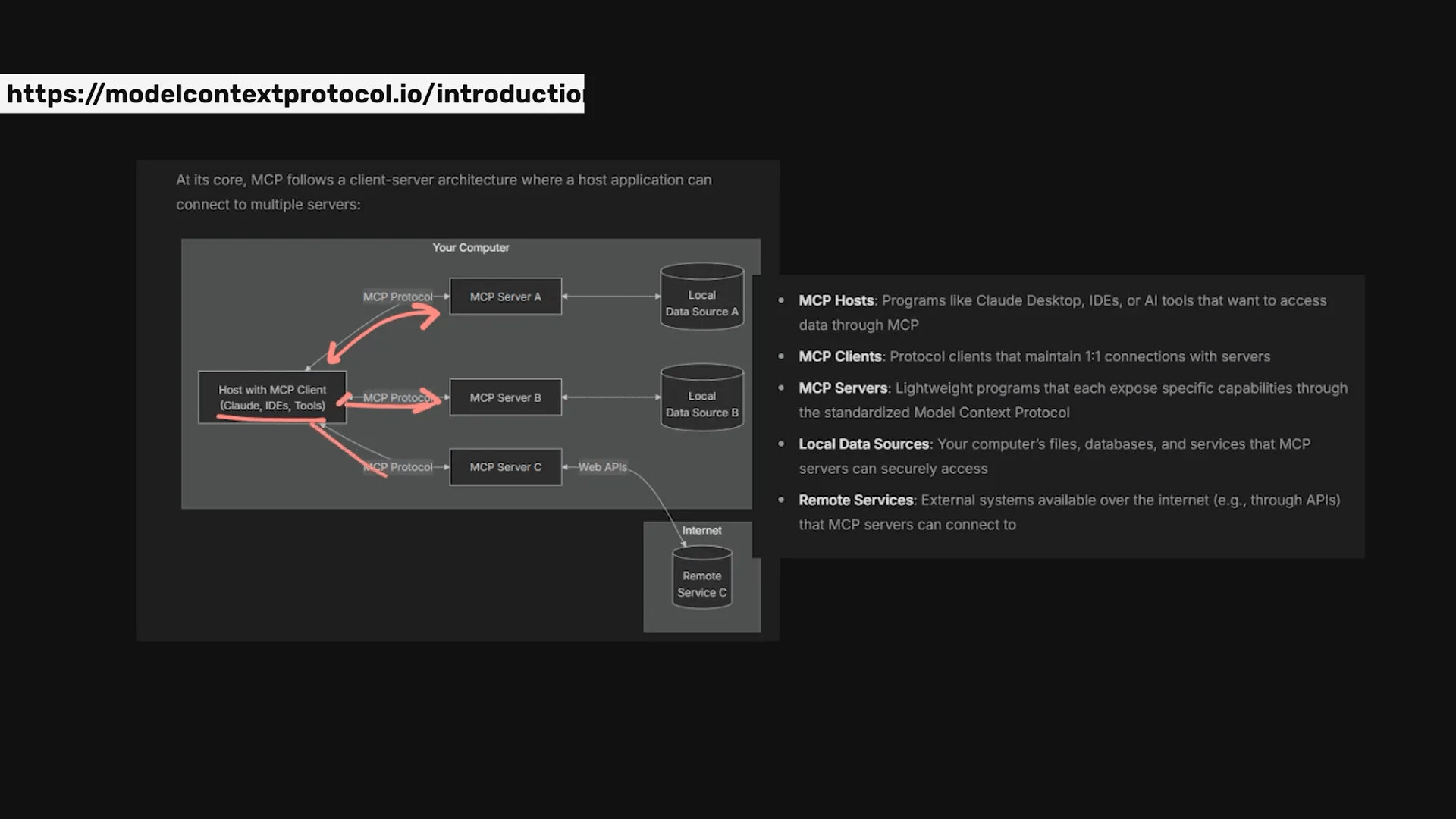Click the Local Data Source A cylinder
1456x819 pixels.
click(702, 297)
